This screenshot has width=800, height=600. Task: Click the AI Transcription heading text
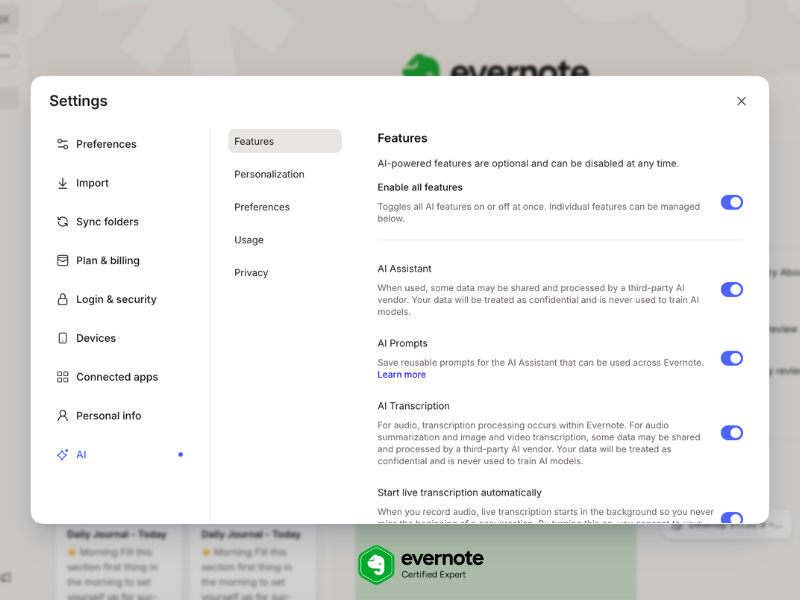tap(414, 406)
